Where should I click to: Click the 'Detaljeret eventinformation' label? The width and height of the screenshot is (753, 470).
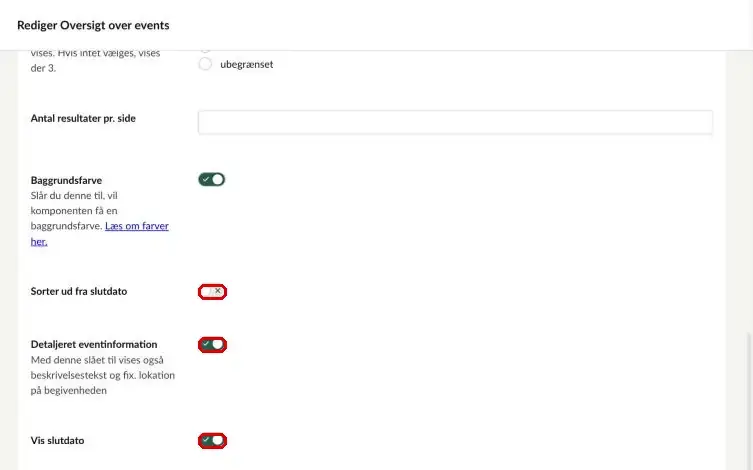(94, 344)
